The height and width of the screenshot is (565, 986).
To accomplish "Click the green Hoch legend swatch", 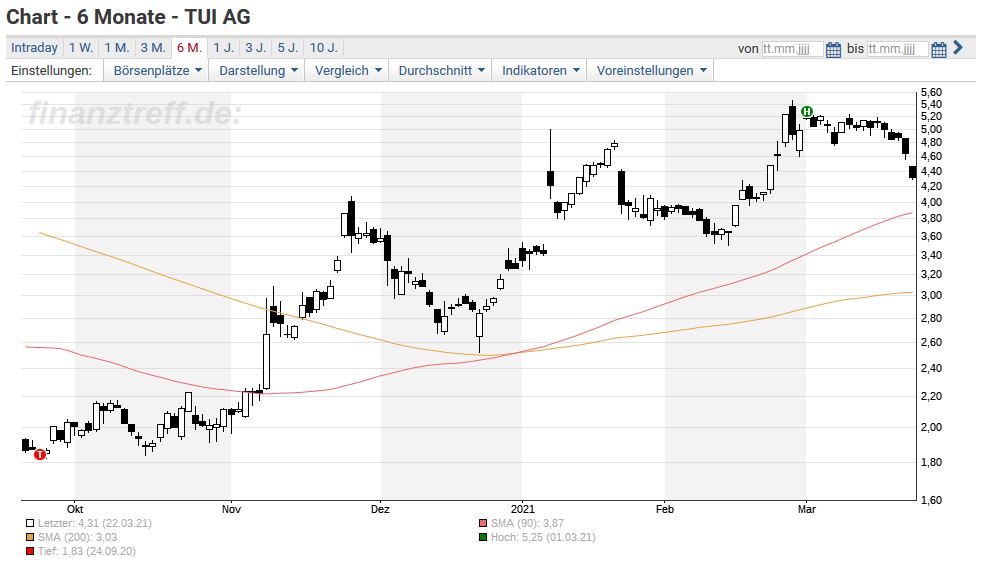I will pyautogui.click(x=483, y=537).
